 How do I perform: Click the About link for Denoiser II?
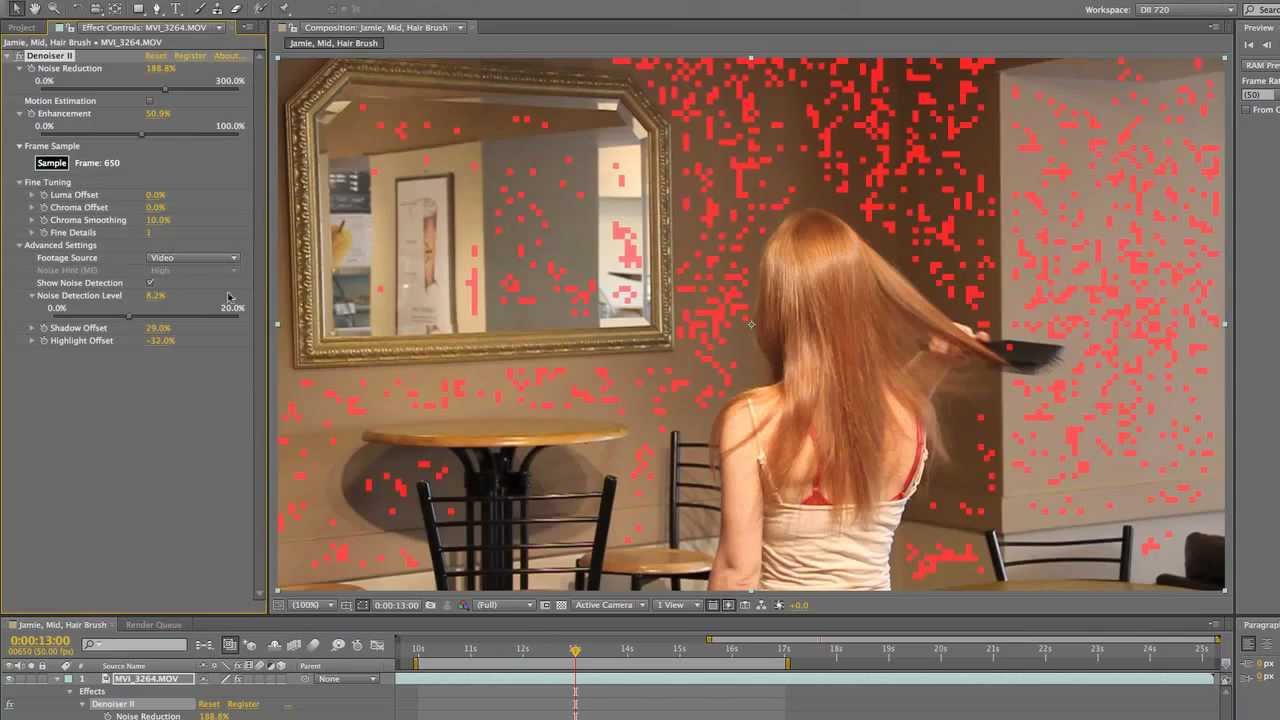(x=228, y=56)
